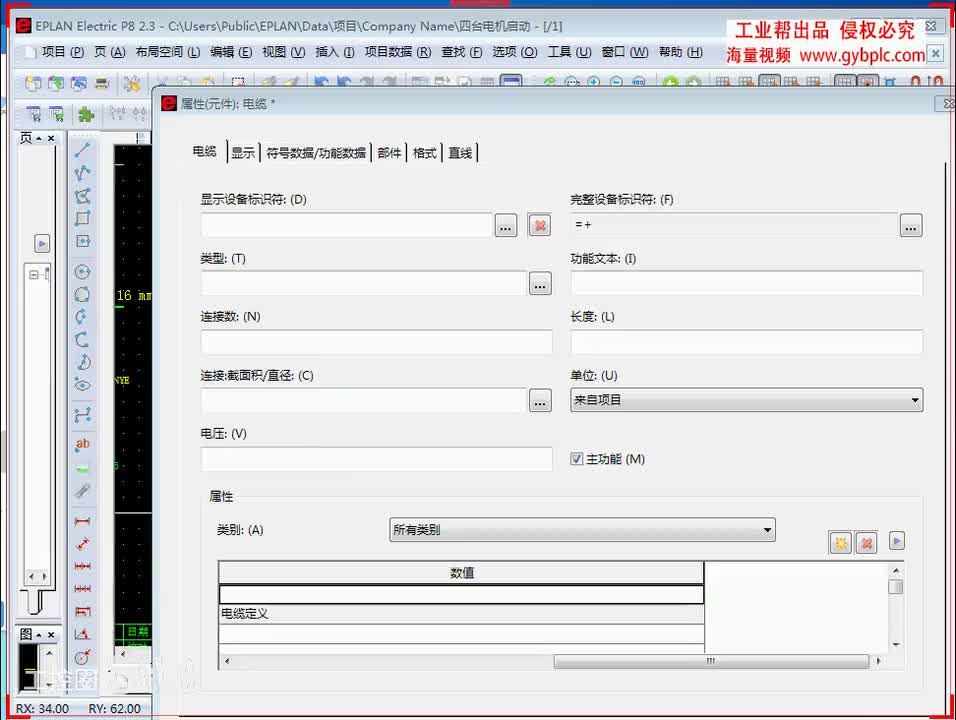Viewport: 956px width, 720px height.
Task: Click red X button beside 显示设备标识符
Action: tap(540, 226)
